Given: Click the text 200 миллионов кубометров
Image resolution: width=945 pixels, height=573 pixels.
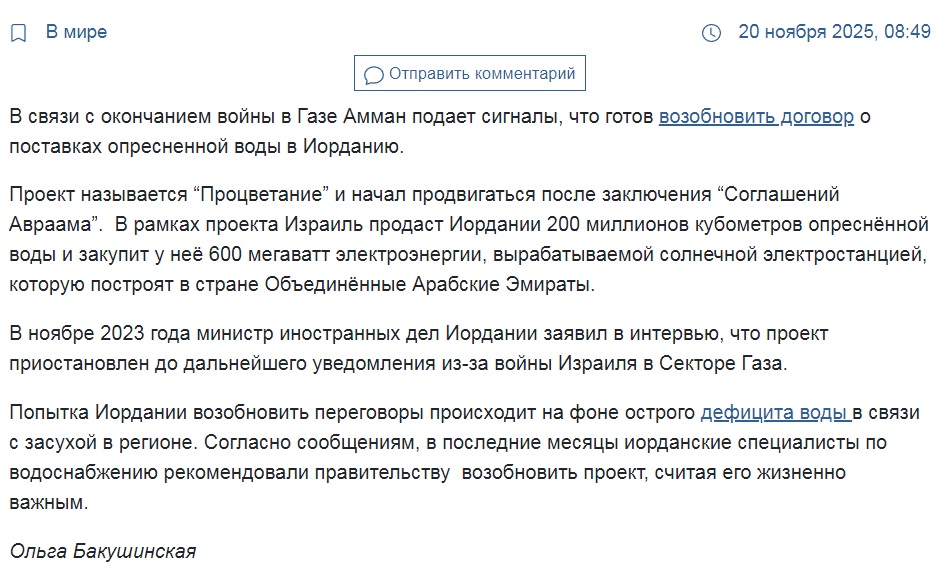Looking at the screenshot, I should coord(675,224).
